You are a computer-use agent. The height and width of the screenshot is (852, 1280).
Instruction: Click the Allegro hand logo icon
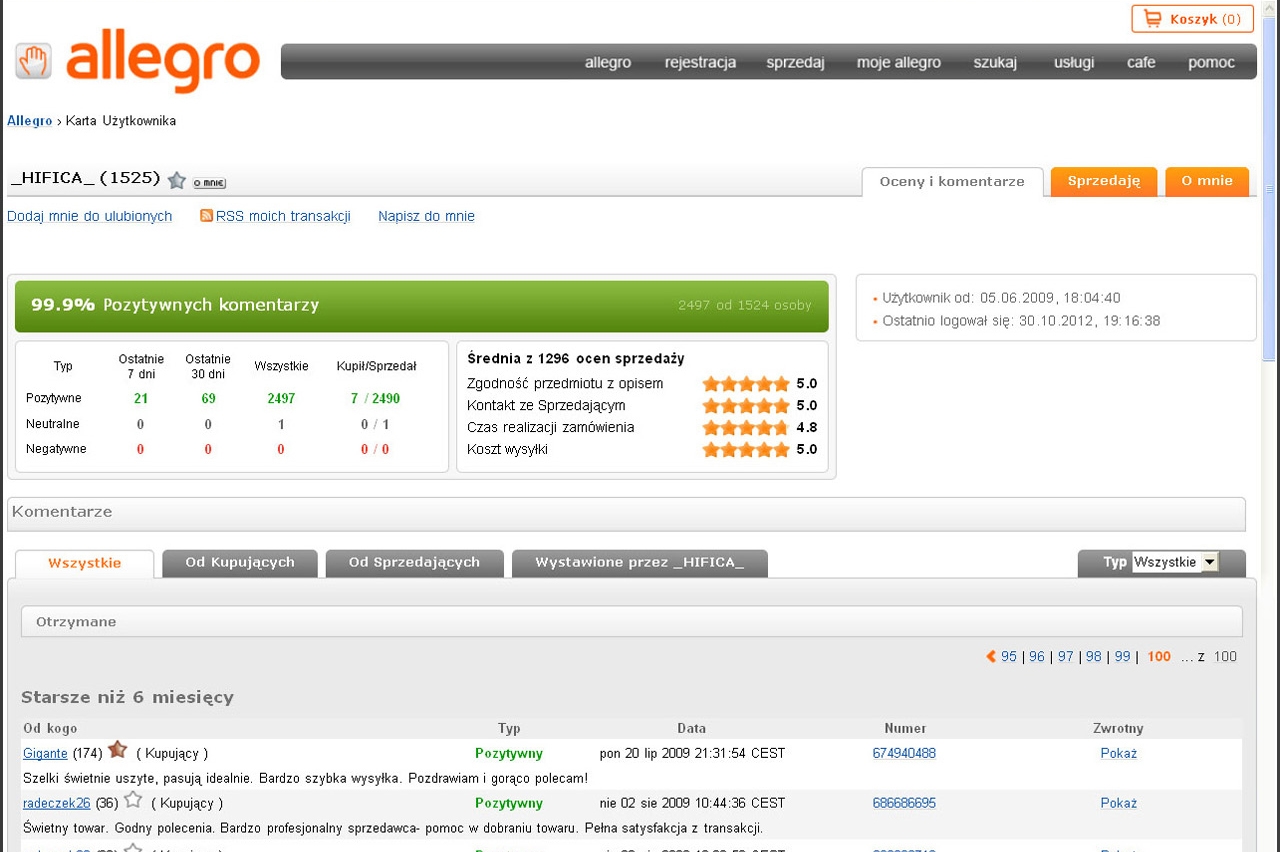click(33, 62)
